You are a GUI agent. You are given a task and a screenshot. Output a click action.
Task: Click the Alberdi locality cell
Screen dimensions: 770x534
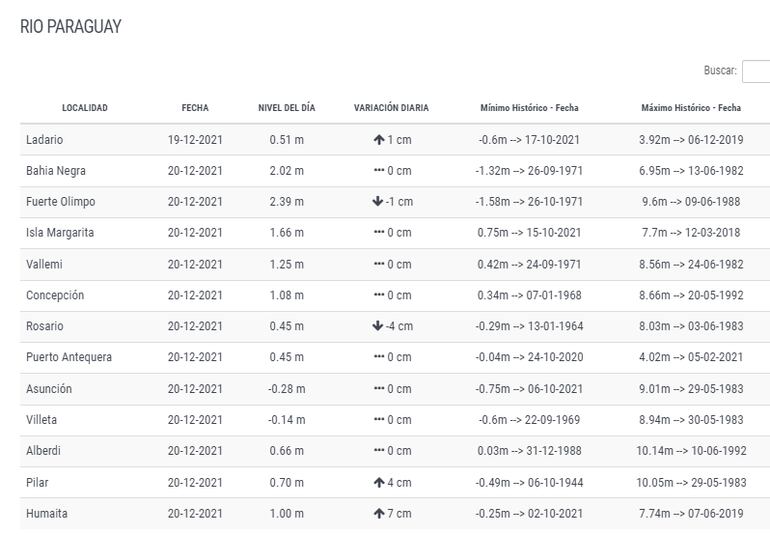coord(43,451)
